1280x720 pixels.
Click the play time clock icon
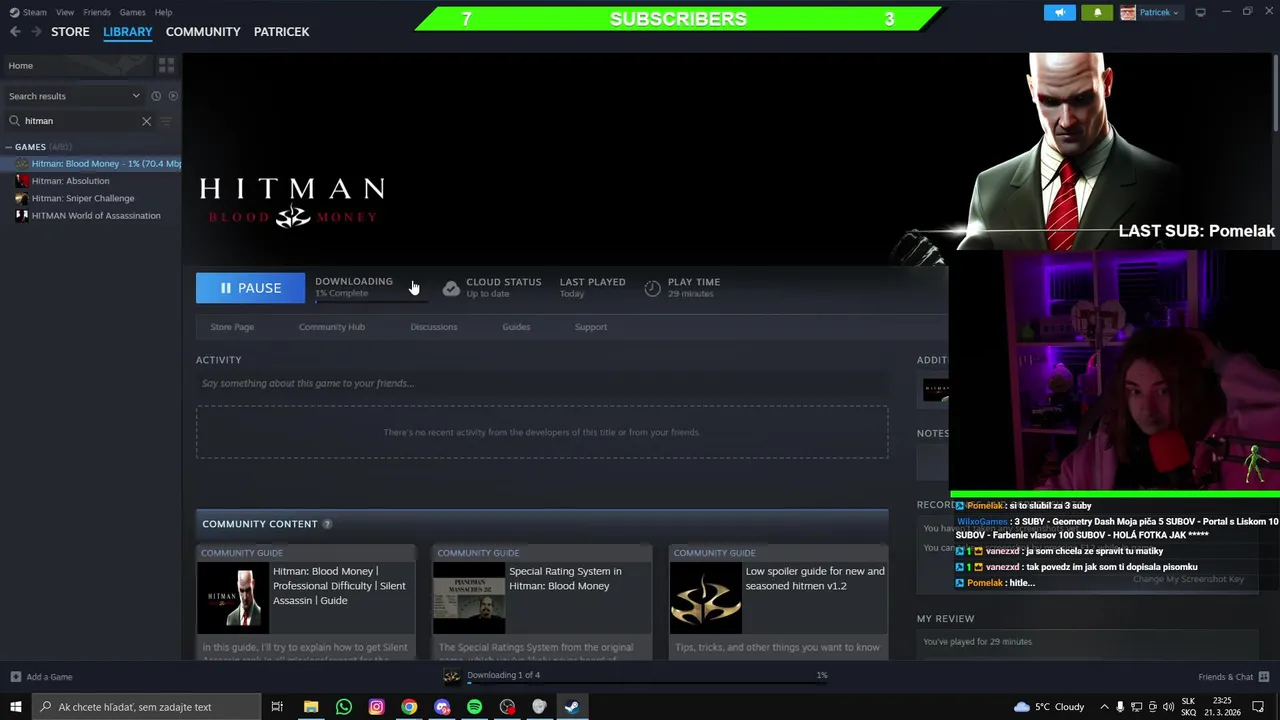click(652, 288)
